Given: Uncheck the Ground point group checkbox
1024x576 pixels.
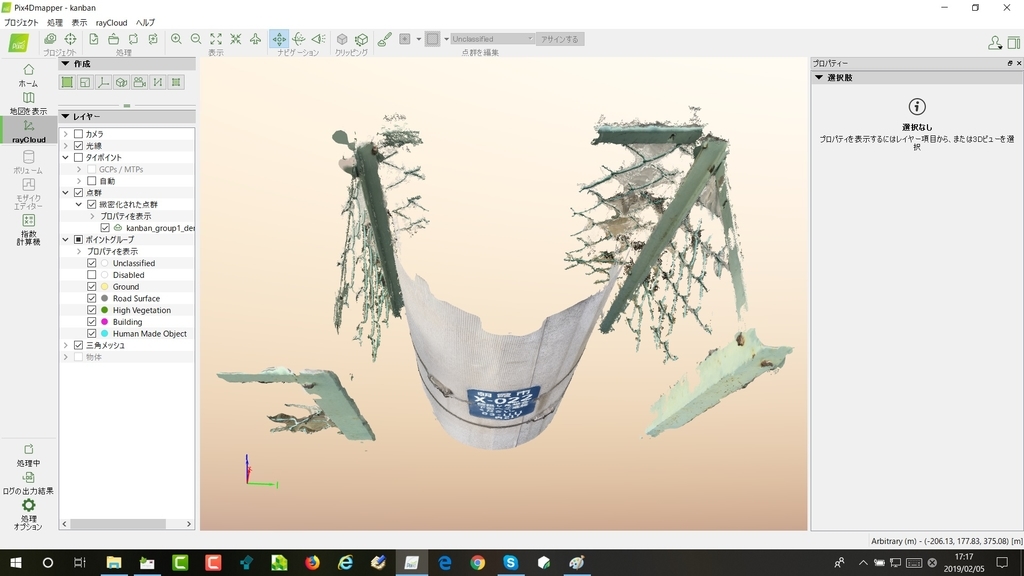Looking at the screenshot, I should [x=91, y=287].
